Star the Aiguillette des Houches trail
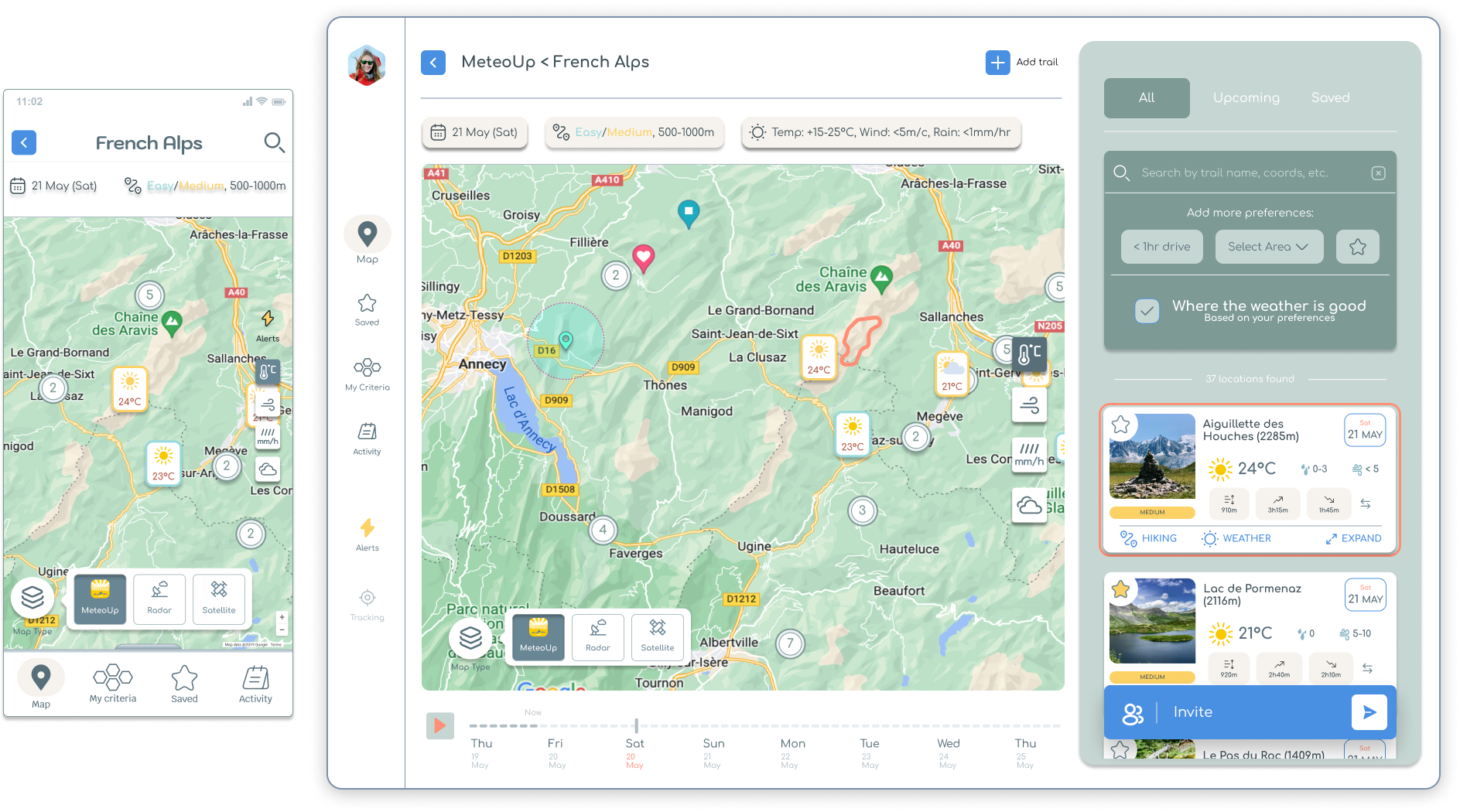 point(1120,425)
